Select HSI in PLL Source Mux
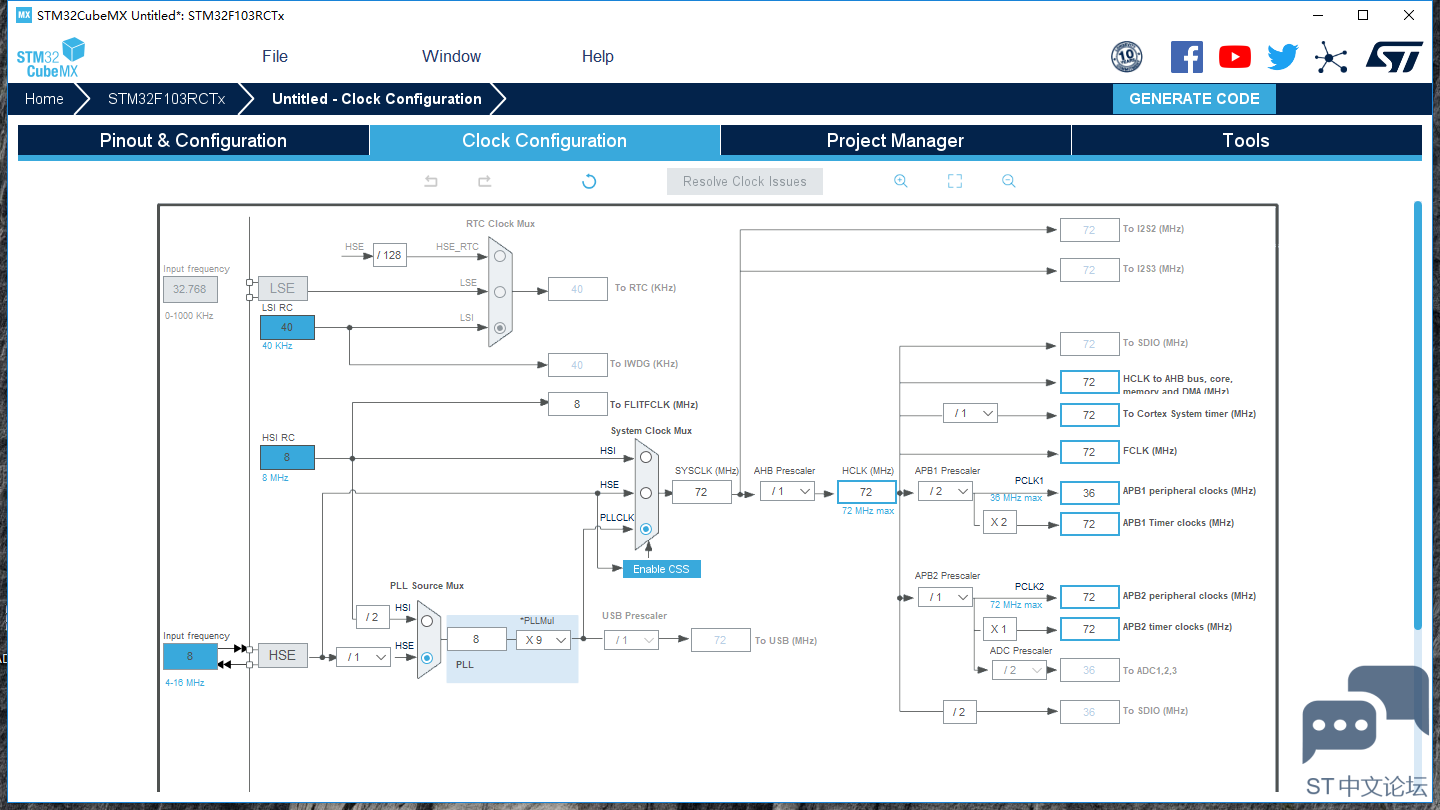1440x810 pixels. [427, 620]
